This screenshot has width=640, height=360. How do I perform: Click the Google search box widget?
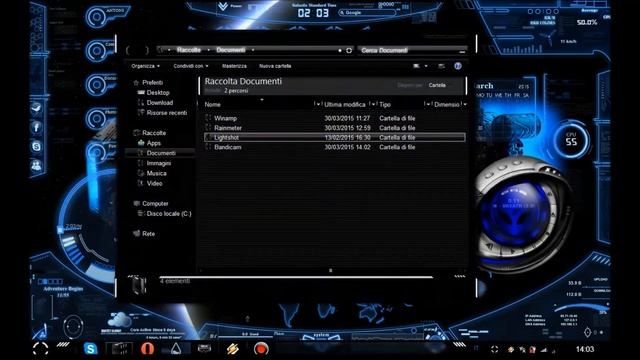pos(367,13)
